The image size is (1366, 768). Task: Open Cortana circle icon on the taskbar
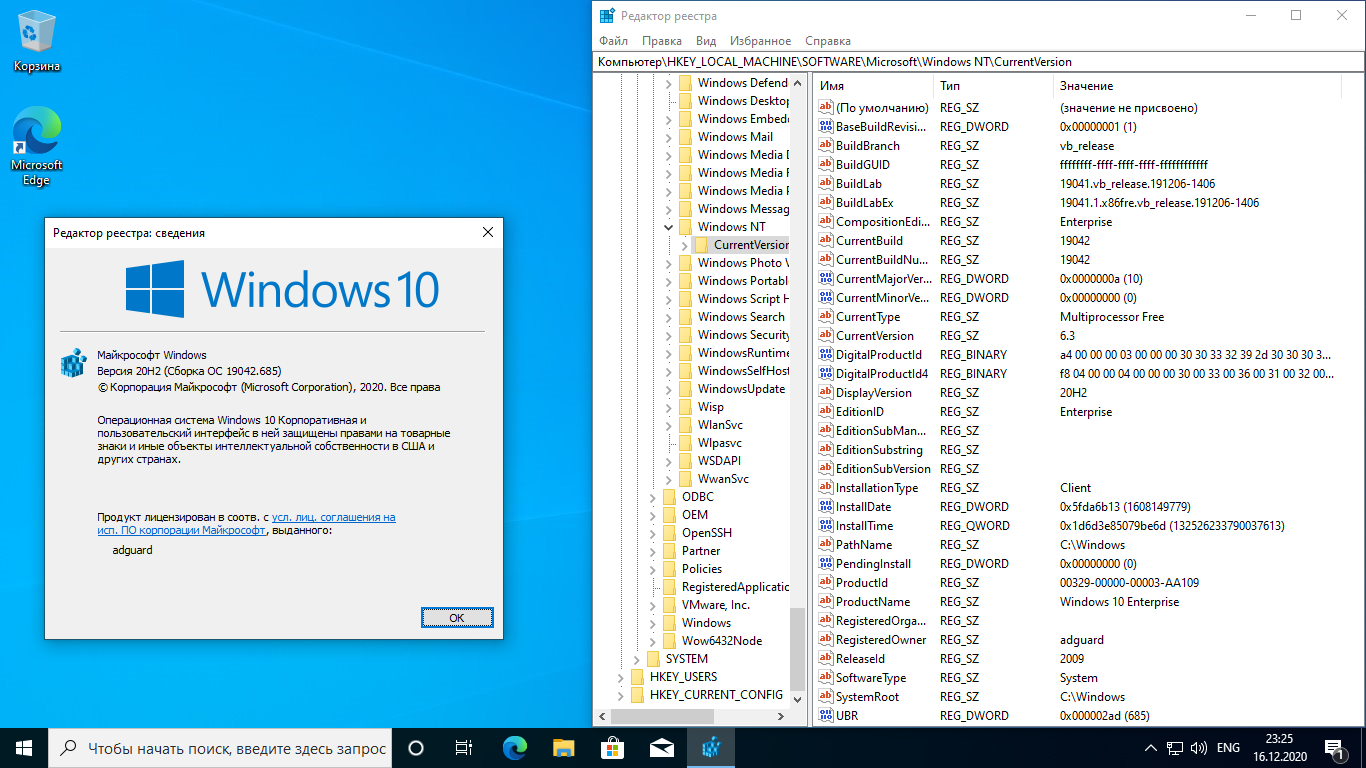tap(416, 748)
